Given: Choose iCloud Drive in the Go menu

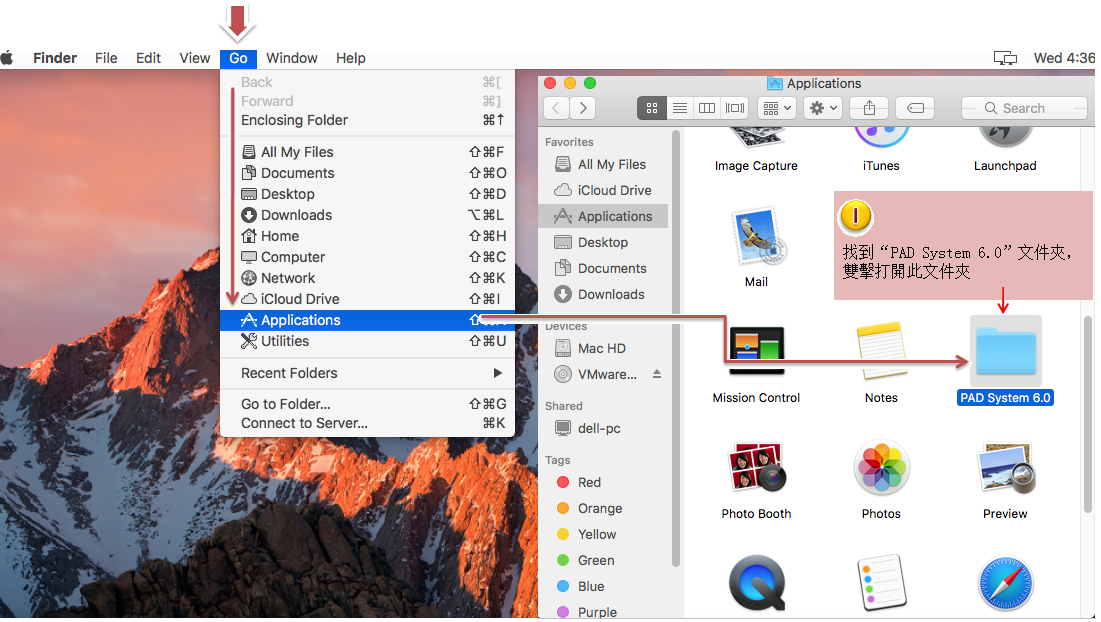Looking at the screenshot, I should click(x=367, y=299).
